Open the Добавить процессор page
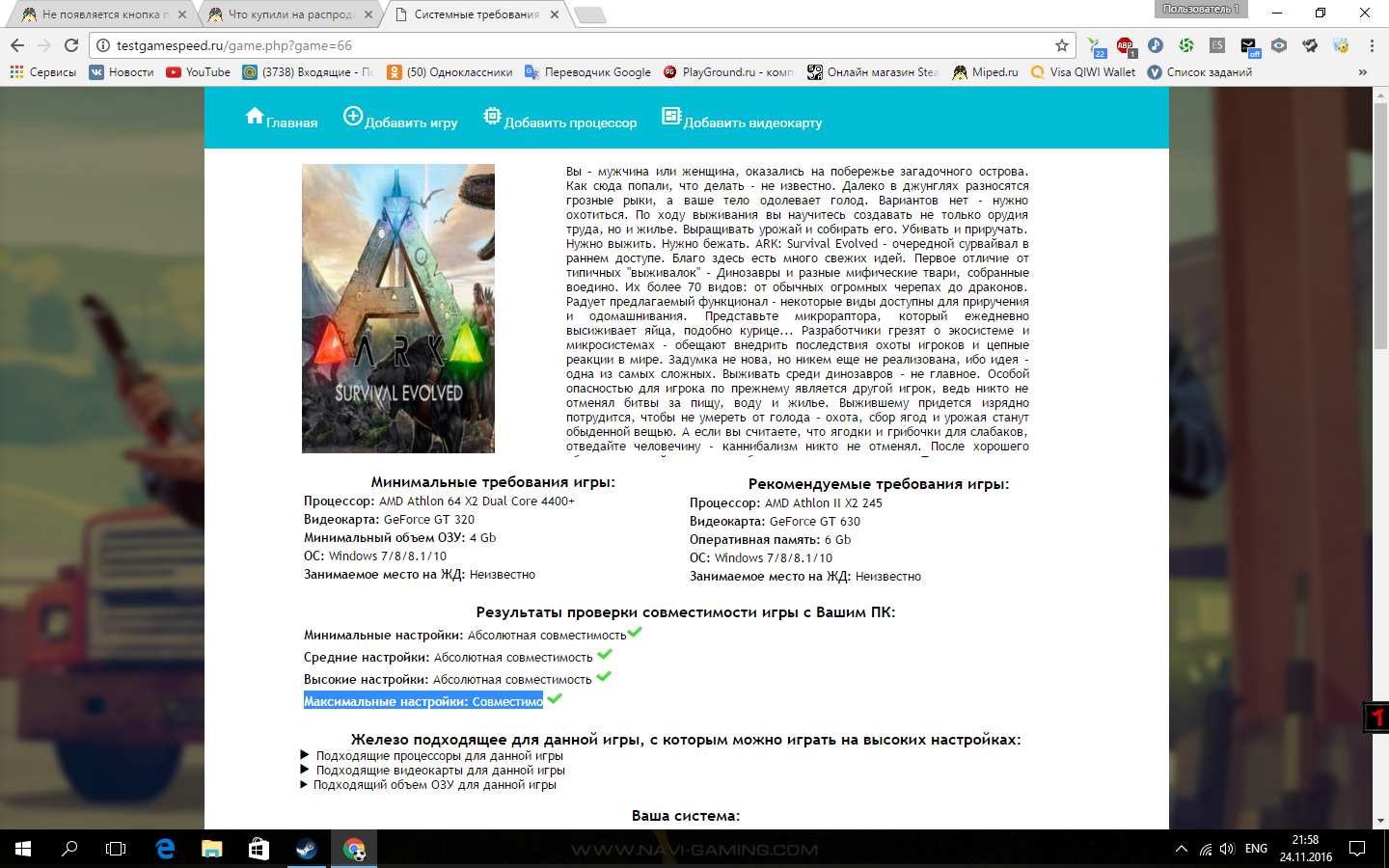 559,118
